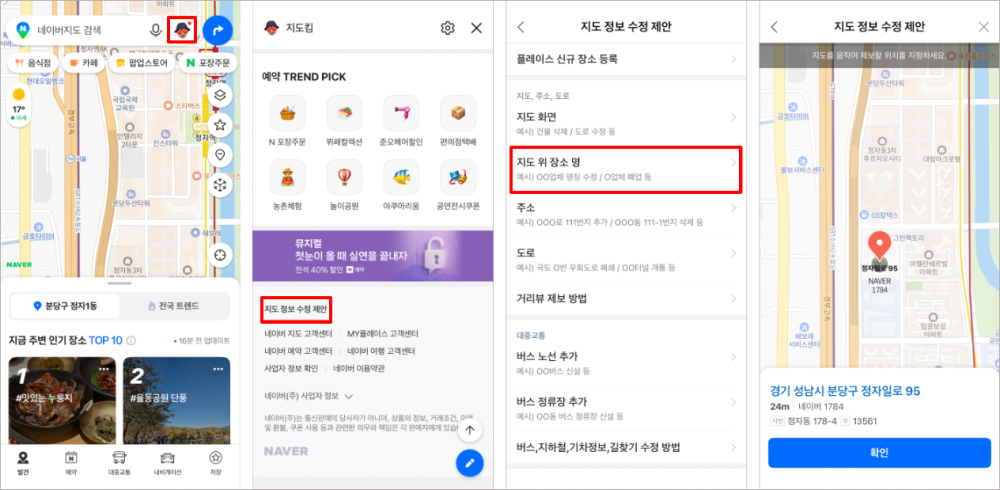The width and height of the screenshot is (1000, 490).
Task: Open the profile avatar icon in search bar
Action: [182, 29]
